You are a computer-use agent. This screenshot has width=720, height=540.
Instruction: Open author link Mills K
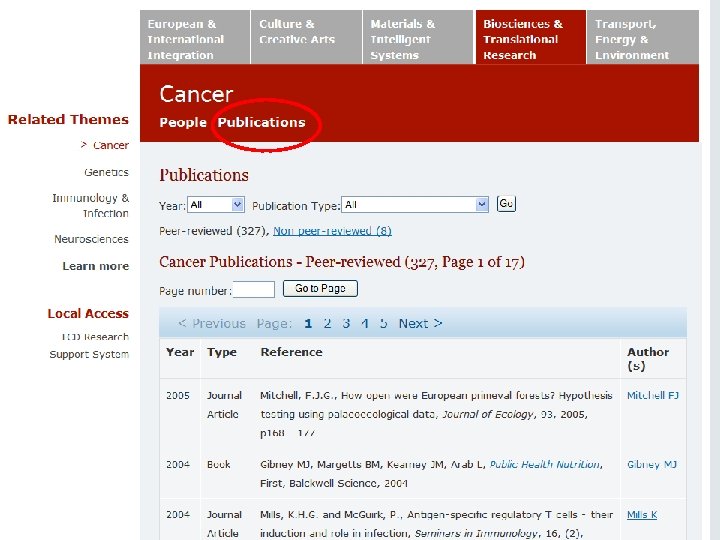coord(642,515)
